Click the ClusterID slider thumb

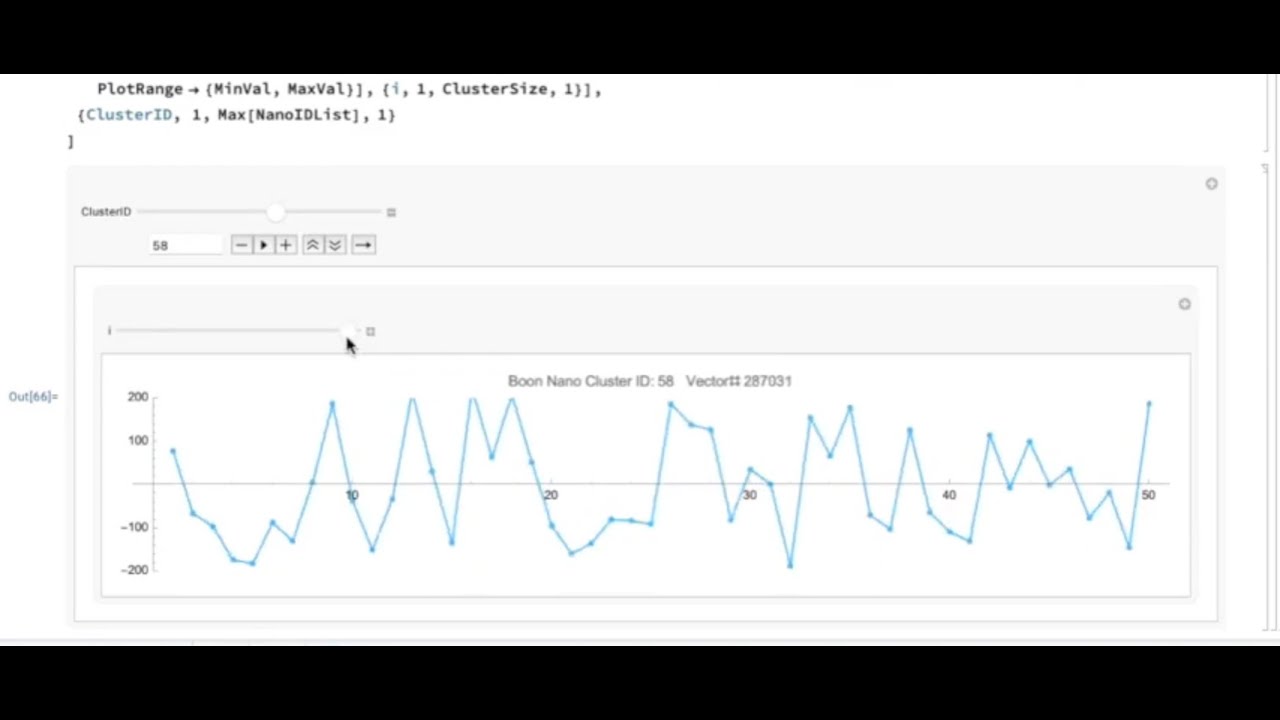[275, 212]
